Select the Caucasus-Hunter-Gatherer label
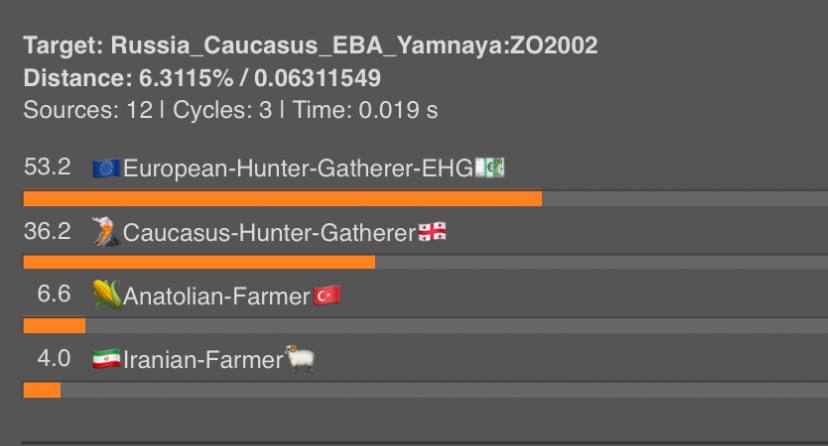Image resolution: width=828 pixels, height=446 pixels. point(269,233)
